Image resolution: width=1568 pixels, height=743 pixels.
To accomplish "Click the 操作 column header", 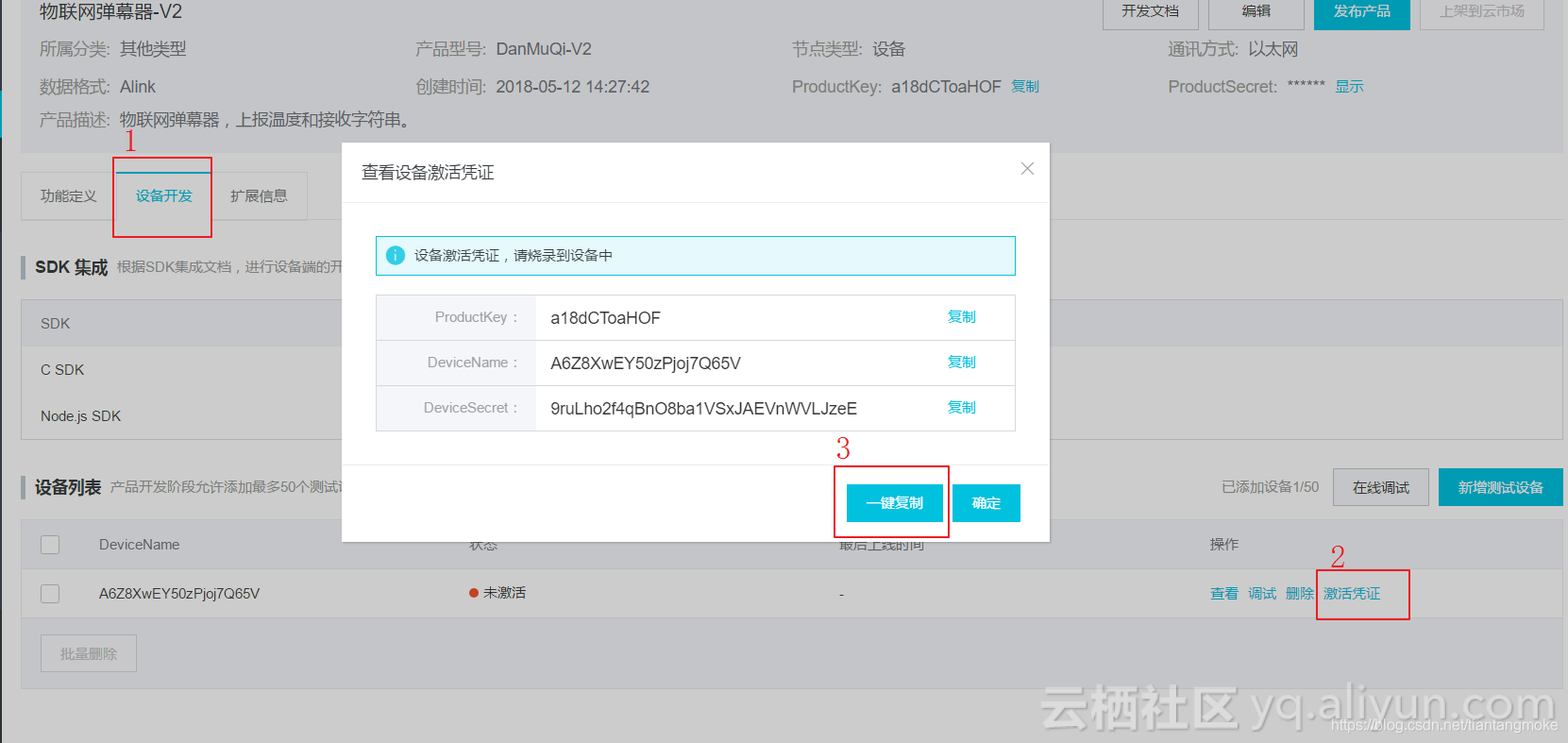I will click(x=1224, y=545).
